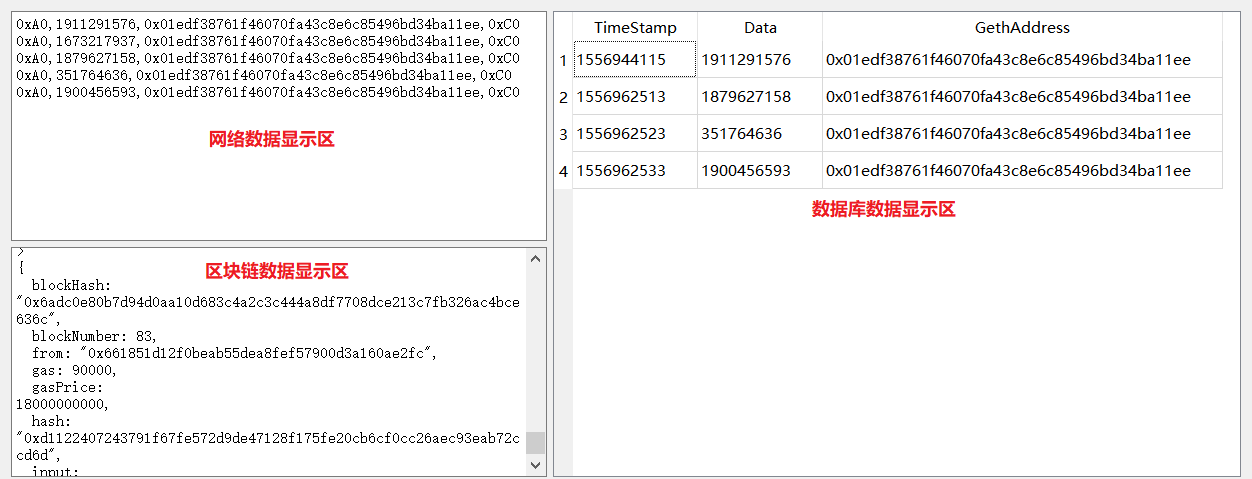Click the blockHash label line
This screenshot has height=479, width=1252.
[71, 285]
